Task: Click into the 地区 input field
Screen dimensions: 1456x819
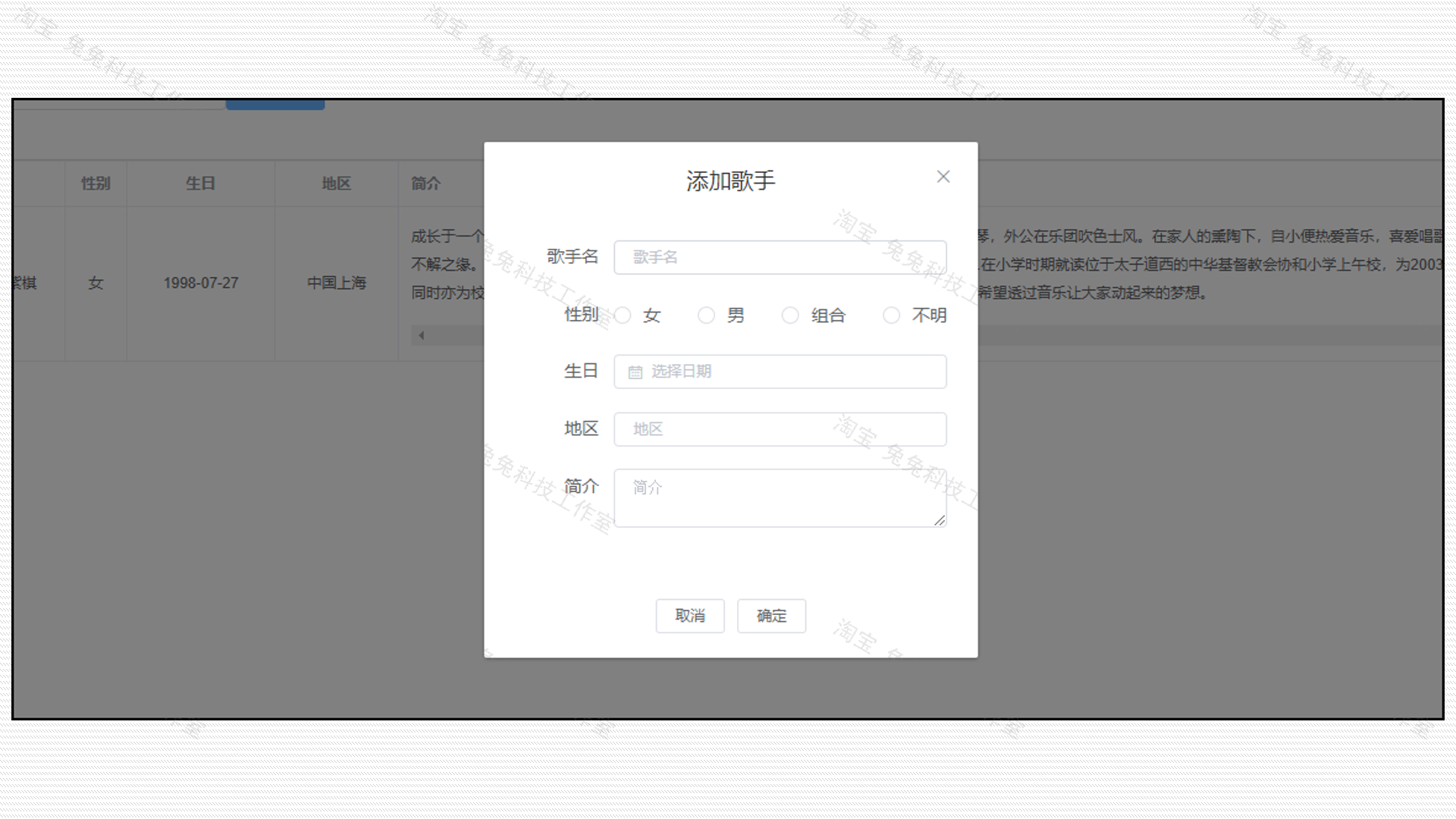Action: (x=780, y=429)
